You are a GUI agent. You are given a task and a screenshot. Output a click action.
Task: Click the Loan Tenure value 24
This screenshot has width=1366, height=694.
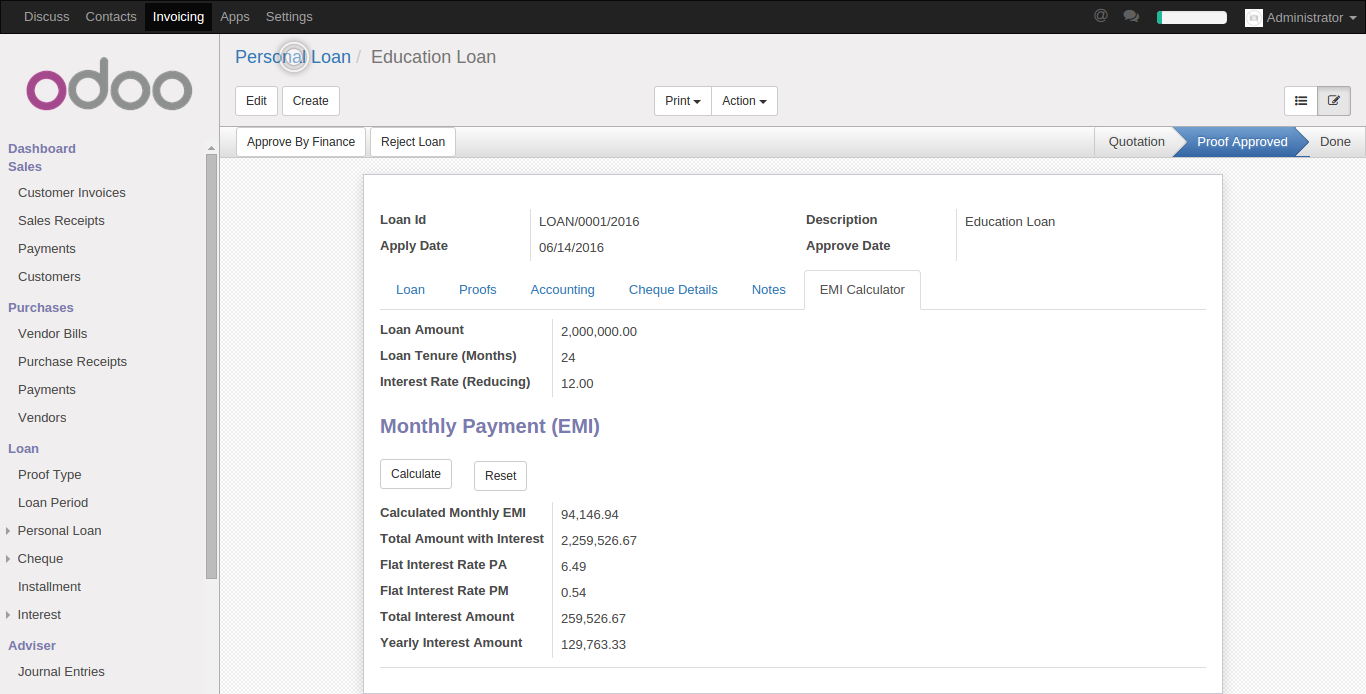click(568, 358)
